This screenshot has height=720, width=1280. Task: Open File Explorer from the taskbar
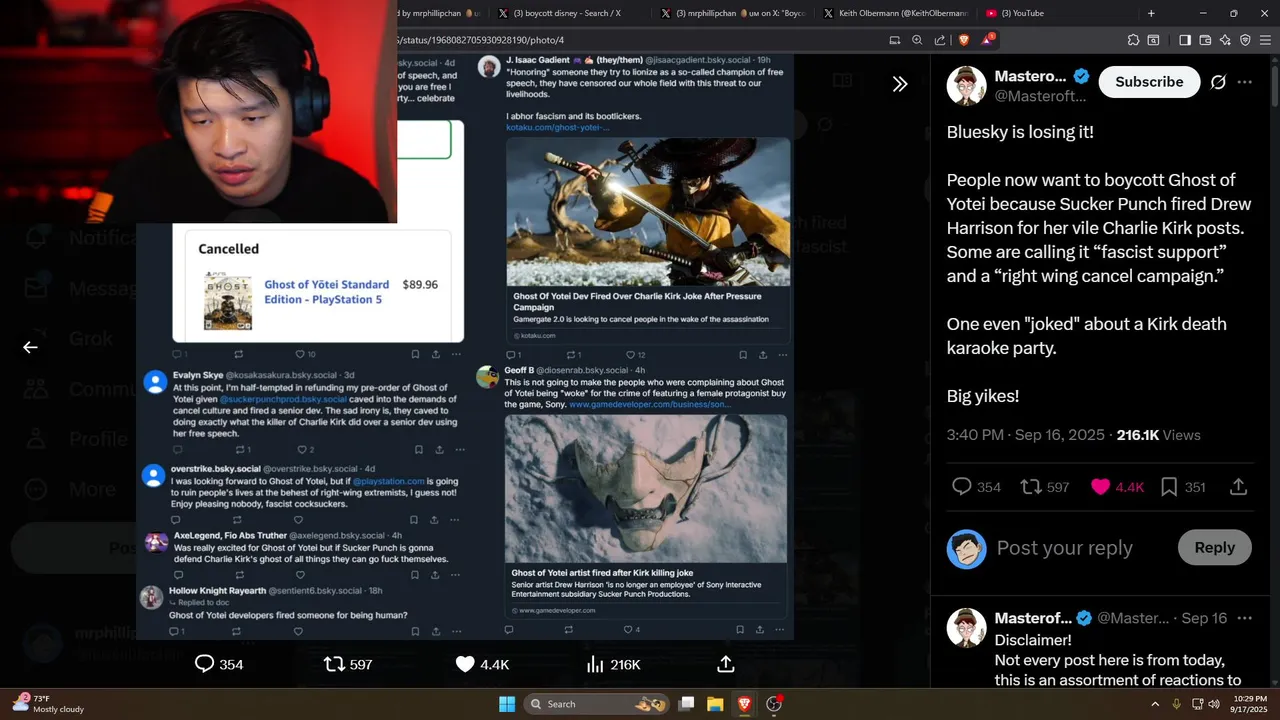tap(715, 704)
